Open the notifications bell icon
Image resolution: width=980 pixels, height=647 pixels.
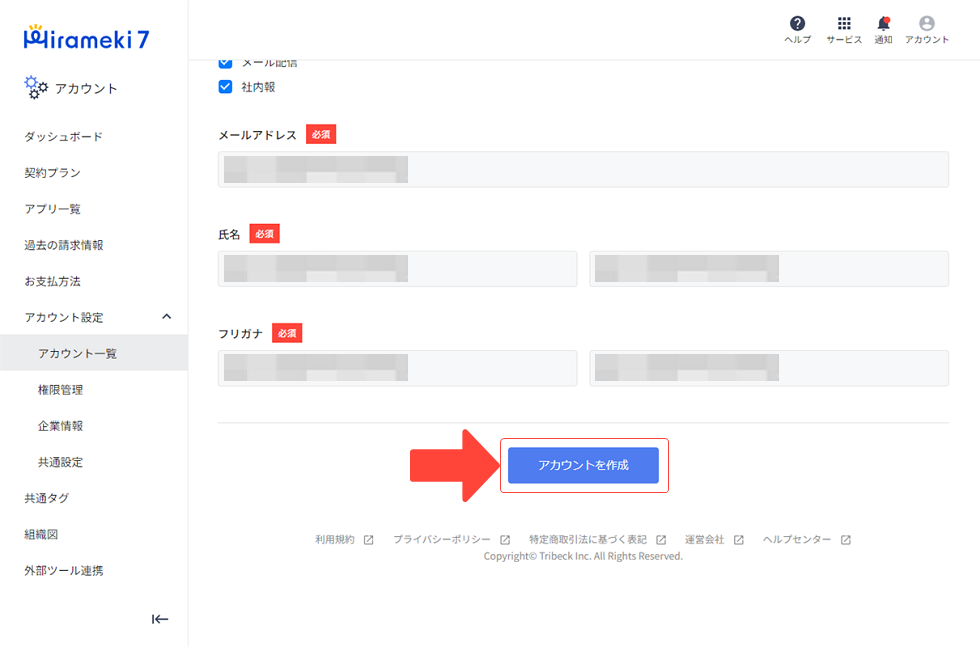[883, 24]
